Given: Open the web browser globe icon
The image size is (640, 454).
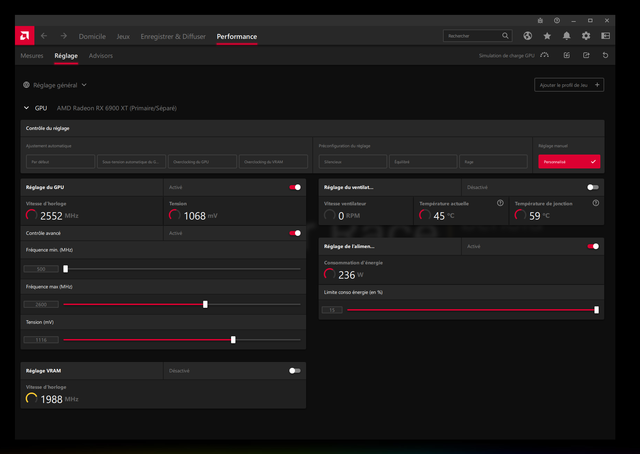Looking at the screenshot, I should pos(528,36).
